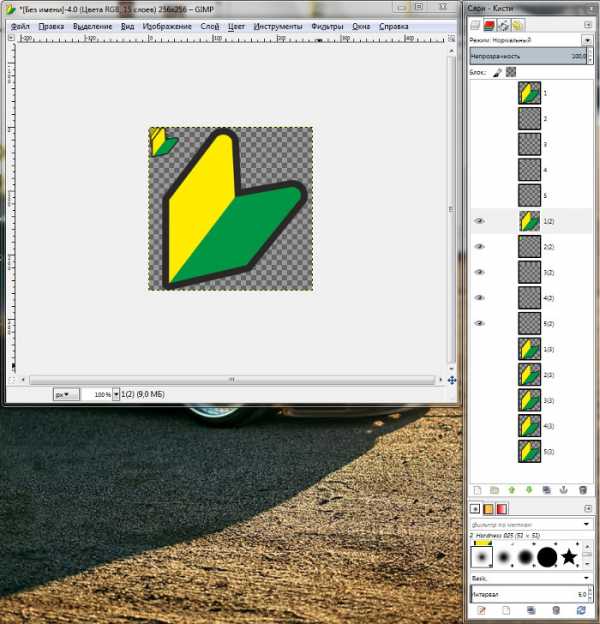Delete the selected brush
The width and height of the screenshot is (600, 624).
click(x=556, y=610)
